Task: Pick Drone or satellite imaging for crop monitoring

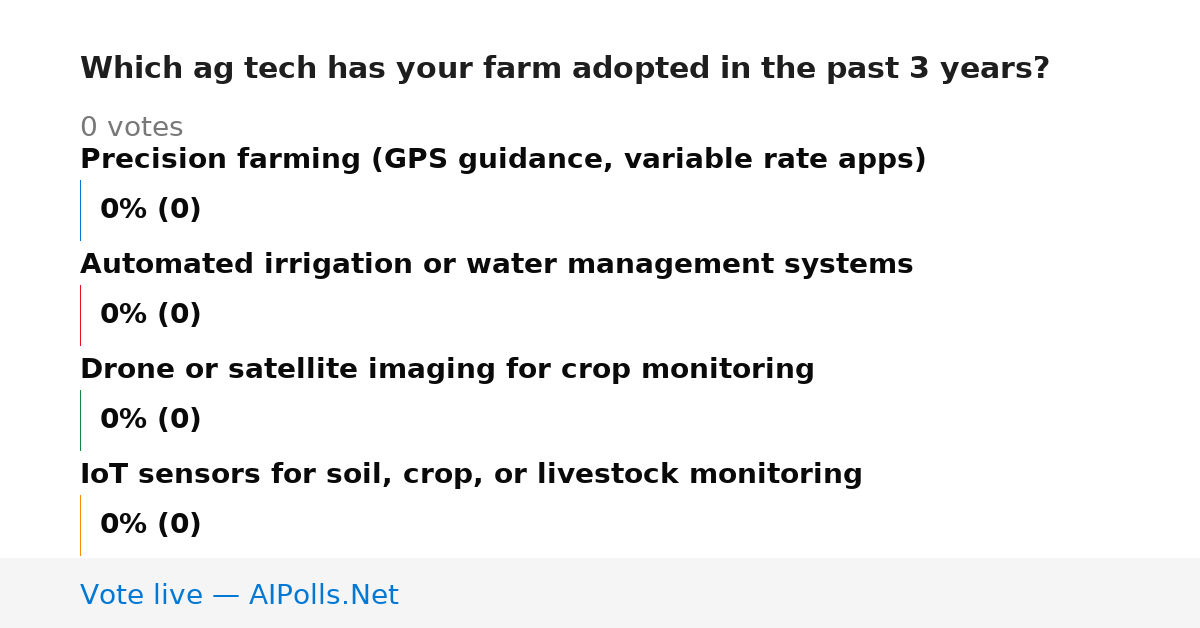Action: coord(447,370)
